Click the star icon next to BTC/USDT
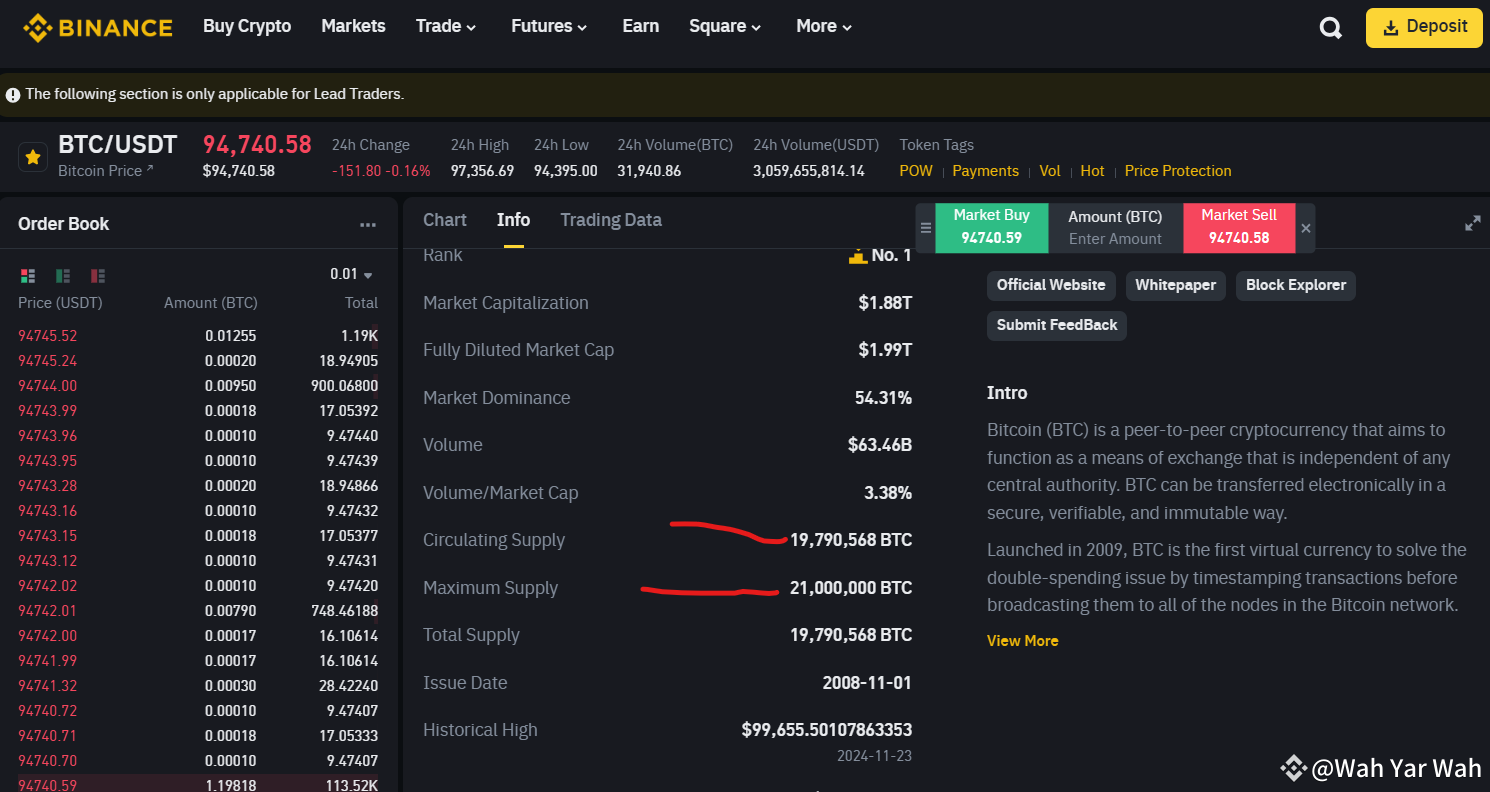1490x792 pixels. tap(33, 156)
